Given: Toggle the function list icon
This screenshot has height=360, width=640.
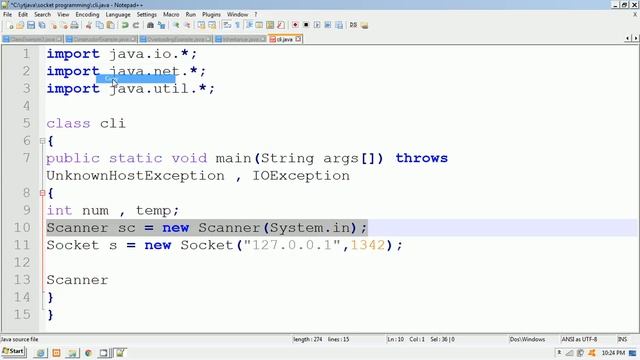Looking at the screenshot, I should point(280,25).
